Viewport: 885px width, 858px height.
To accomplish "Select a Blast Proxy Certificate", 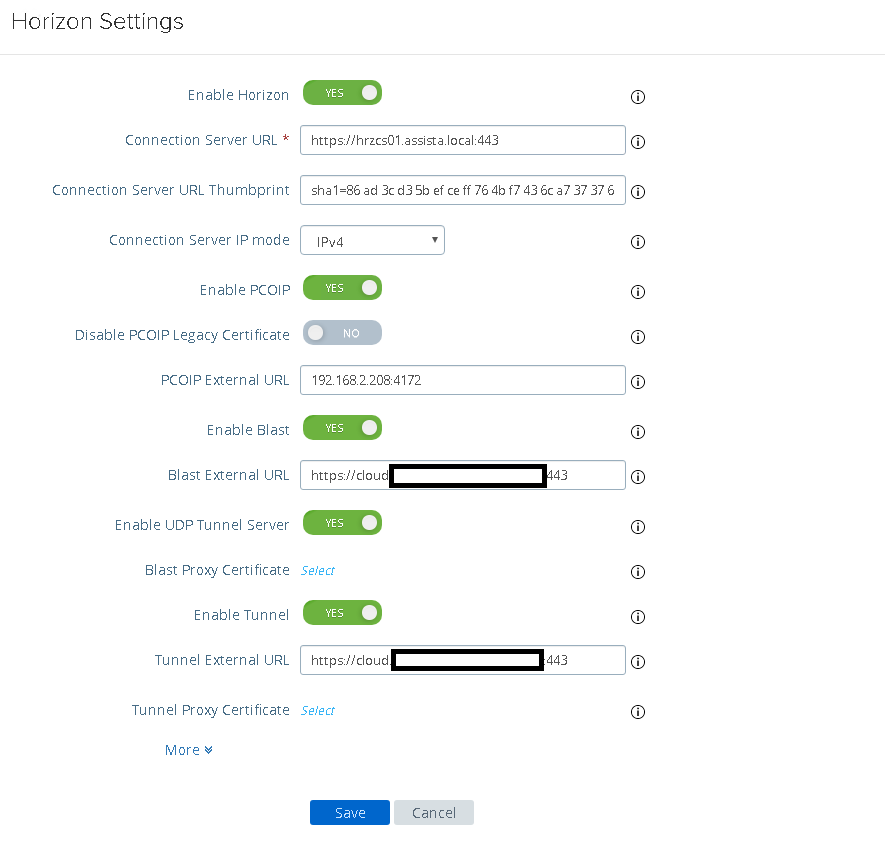I will [x=318, y=571].
